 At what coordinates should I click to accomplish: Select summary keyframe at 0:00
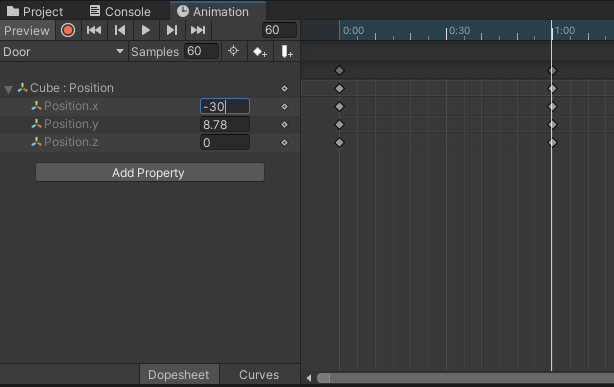(340, 71)
